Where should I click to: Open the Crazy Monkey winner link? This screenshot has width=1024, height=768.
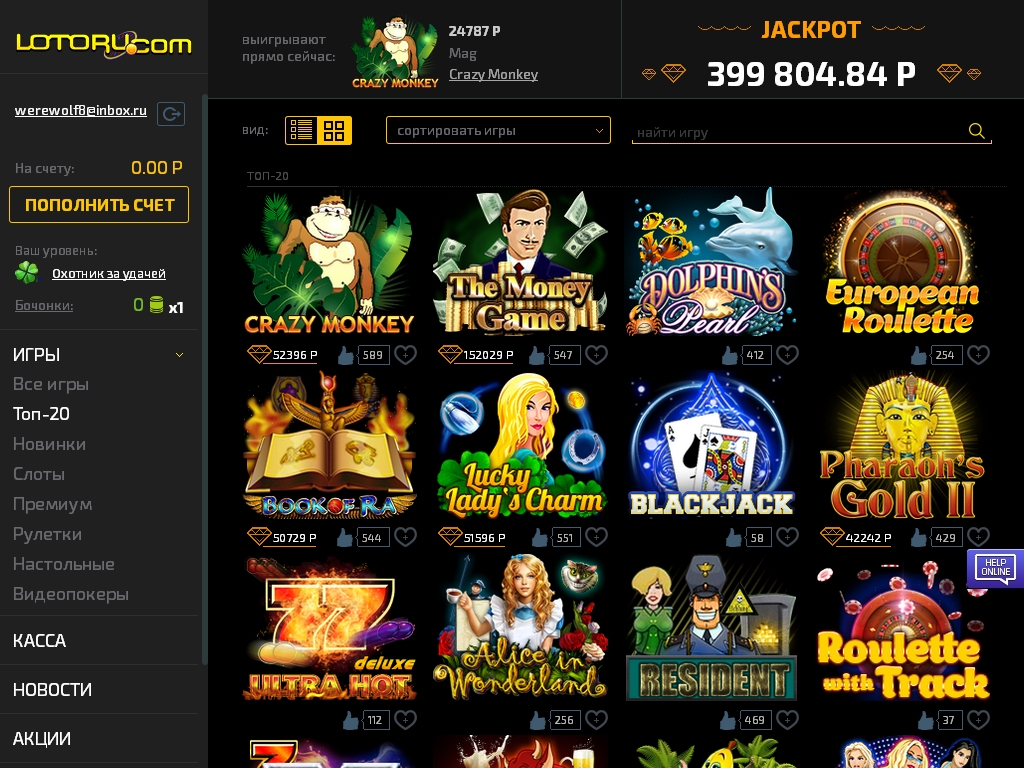[494, 74]
